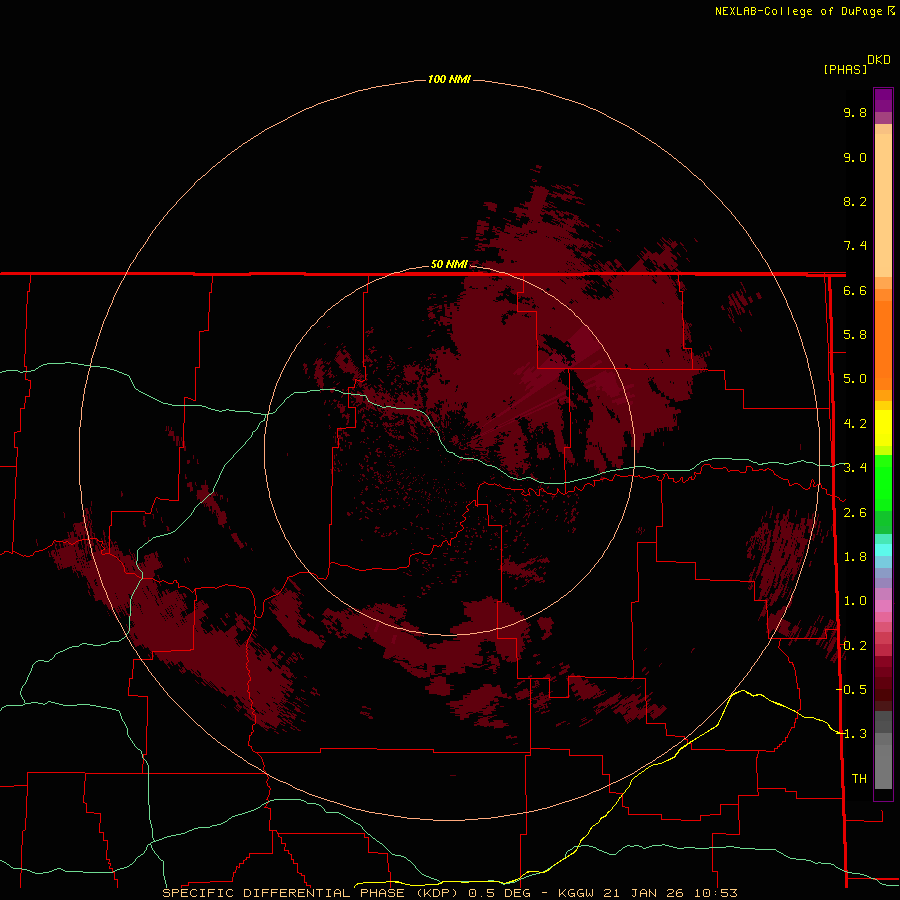This screenshot has height=900, width=900.
Task: Click the -0.5 value on the legend
Action: tap(851, 690)
